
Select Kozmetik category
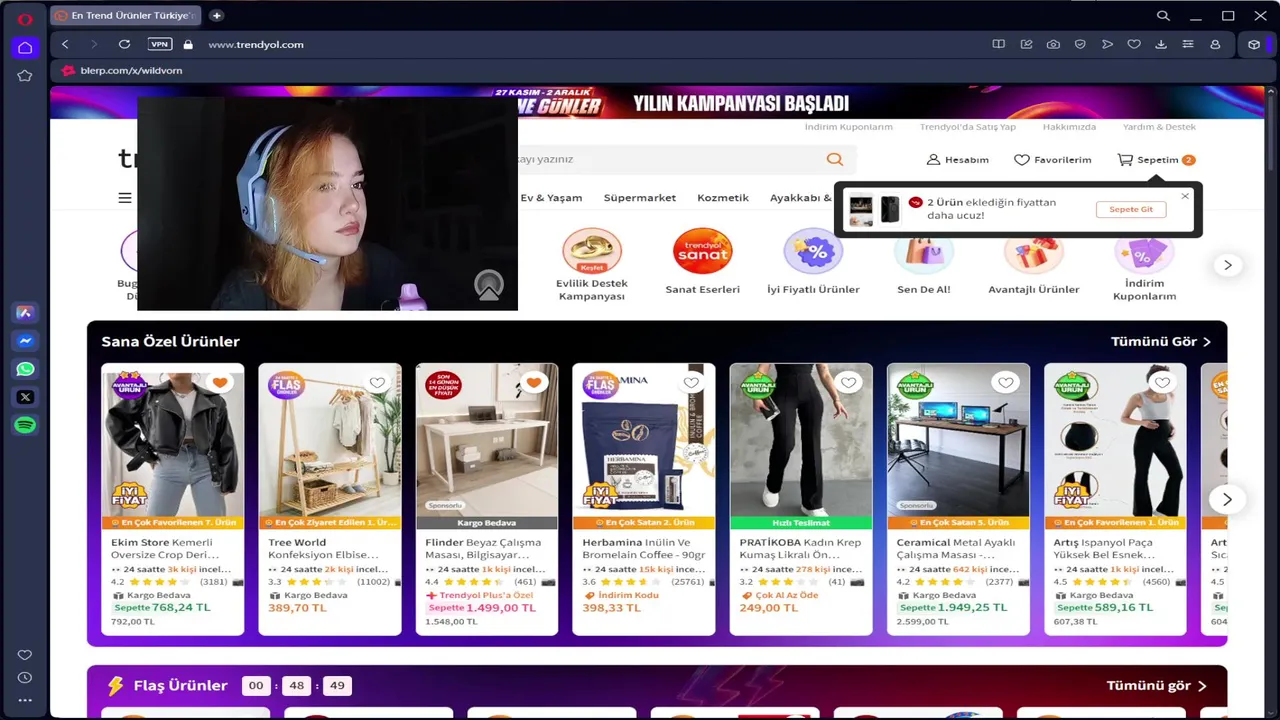pos(723,198)
